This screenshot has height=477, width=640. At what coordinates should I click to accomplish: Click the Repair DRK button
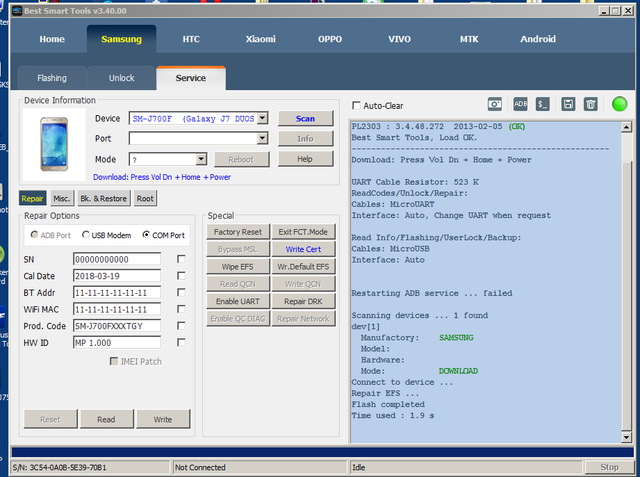click(303, 301)
